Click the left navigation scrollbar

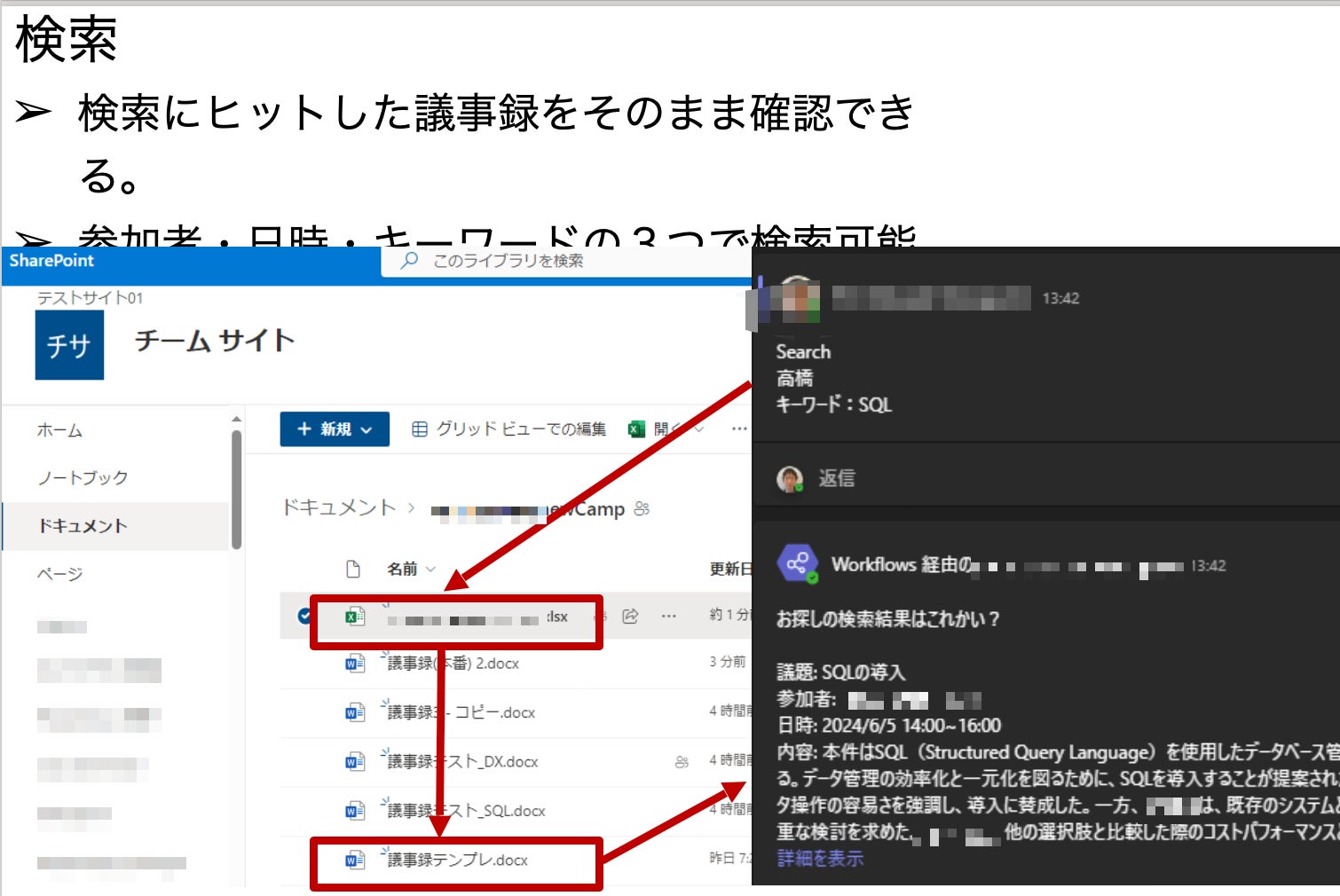pos(236,490)
